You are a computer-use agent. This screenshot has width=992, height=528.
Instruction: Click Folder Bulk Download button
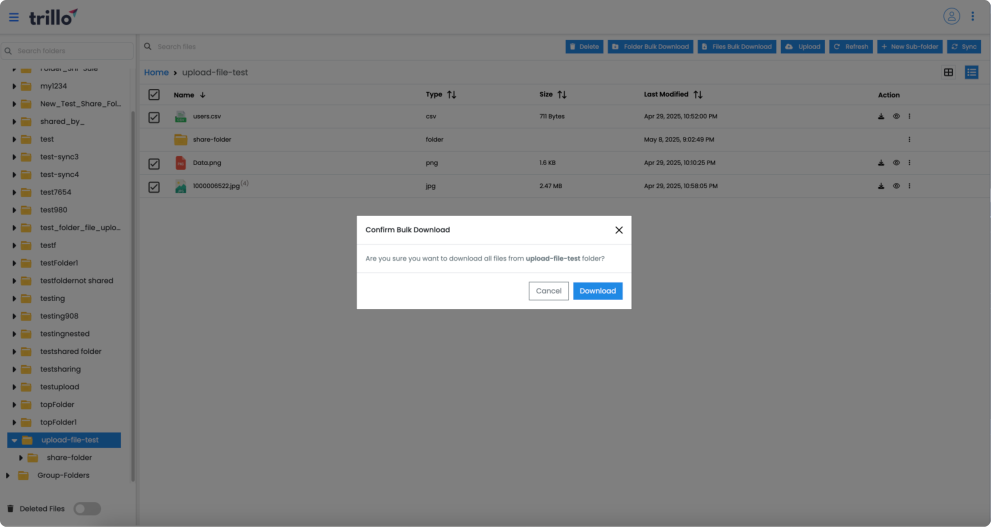click(x=650, y=47)
